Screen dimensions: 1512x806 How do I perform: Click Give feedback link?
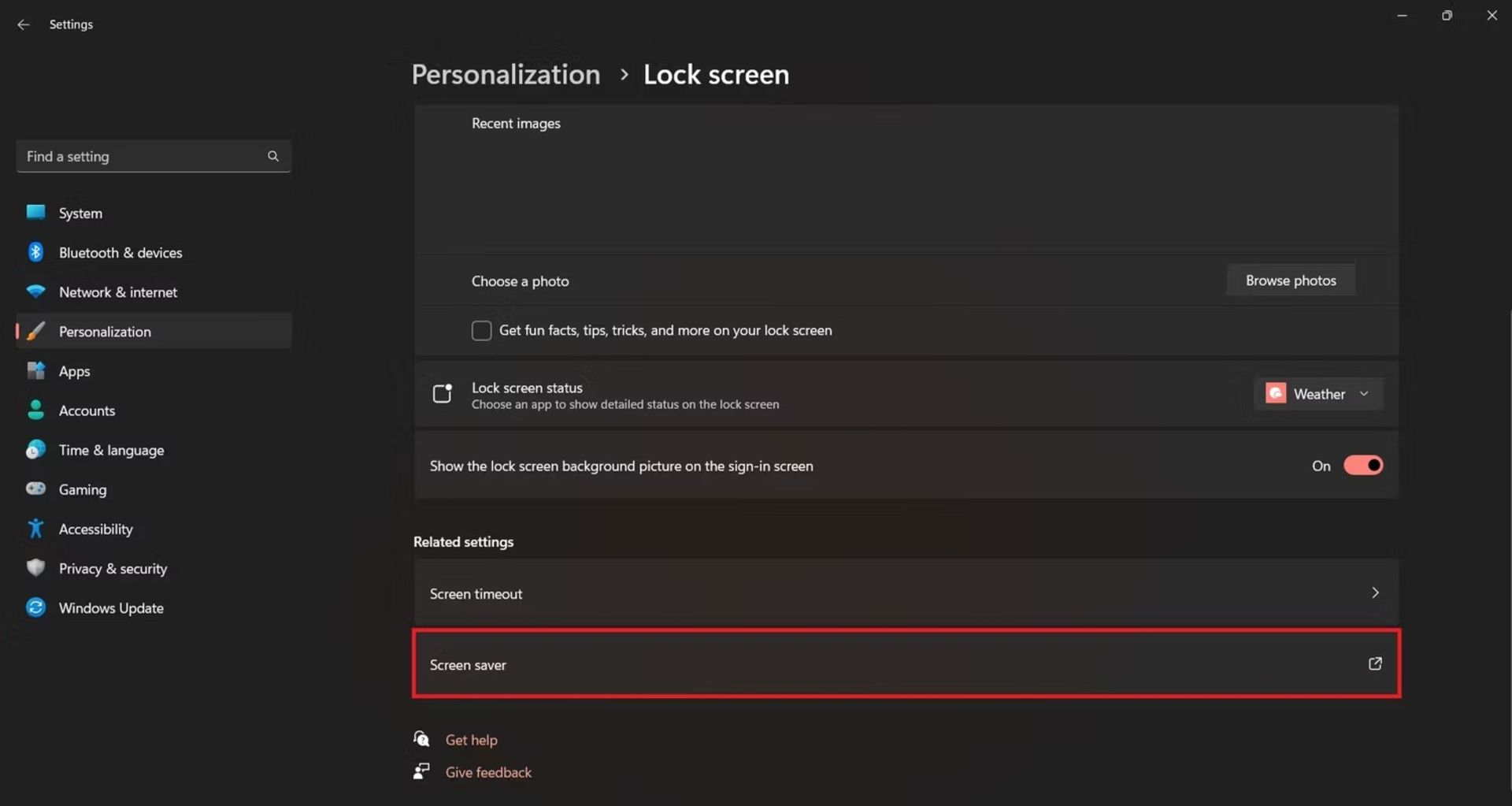488,772
